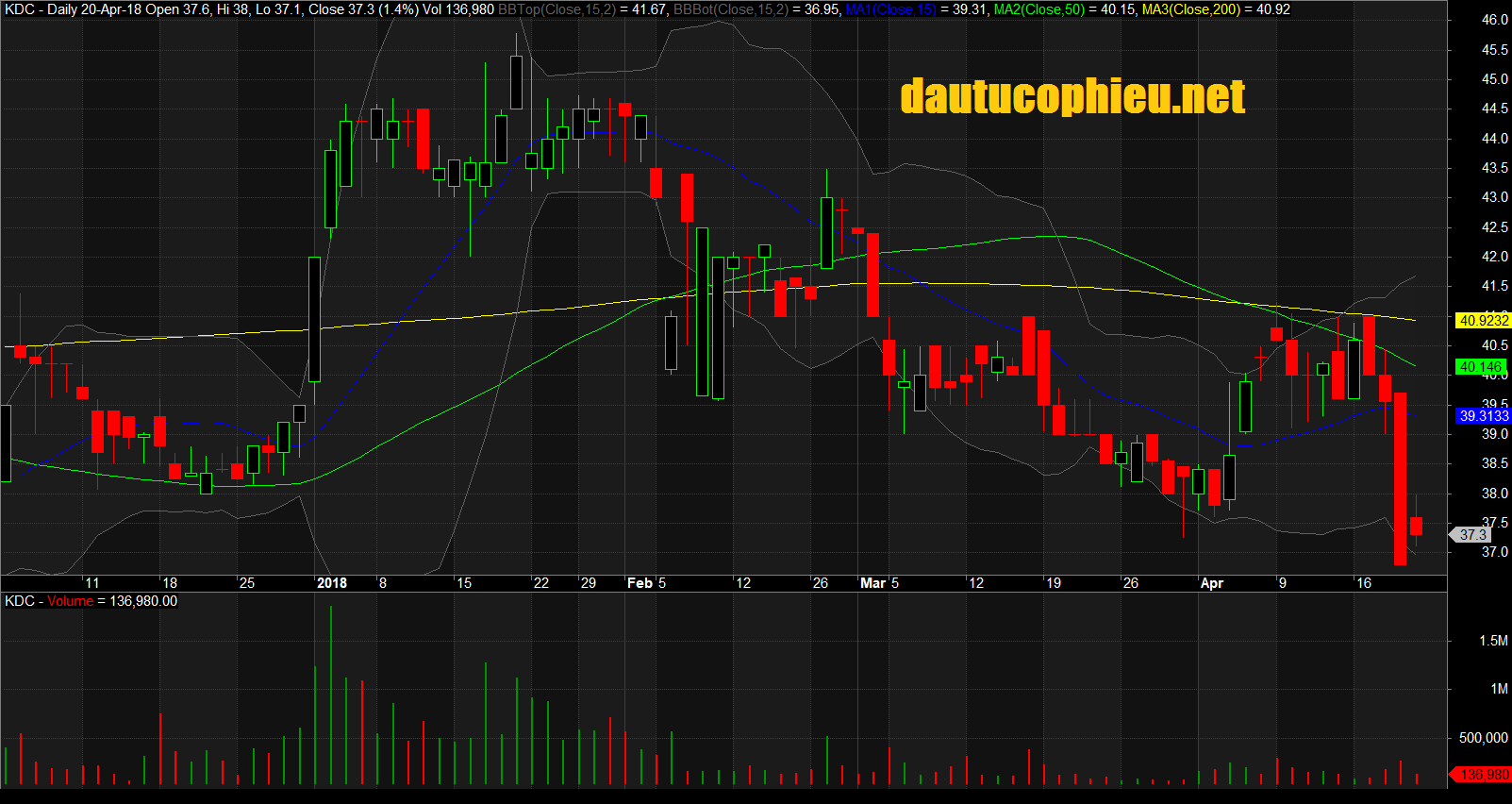Image resolution: width=1512 pixels, height=804 pixels.
Task: Select the MA1(Close,15) legend label
Action: click(x=890, y=9)
